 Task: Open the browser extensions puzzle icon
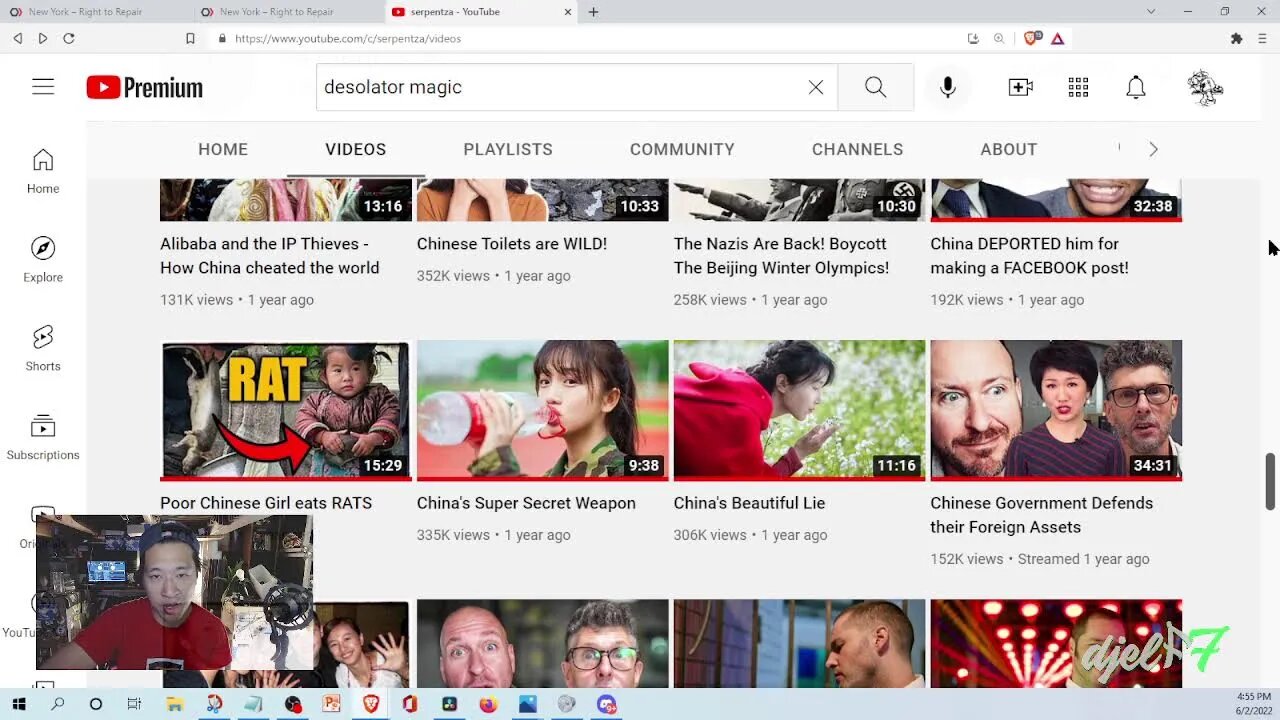[x=1236, y=38]
